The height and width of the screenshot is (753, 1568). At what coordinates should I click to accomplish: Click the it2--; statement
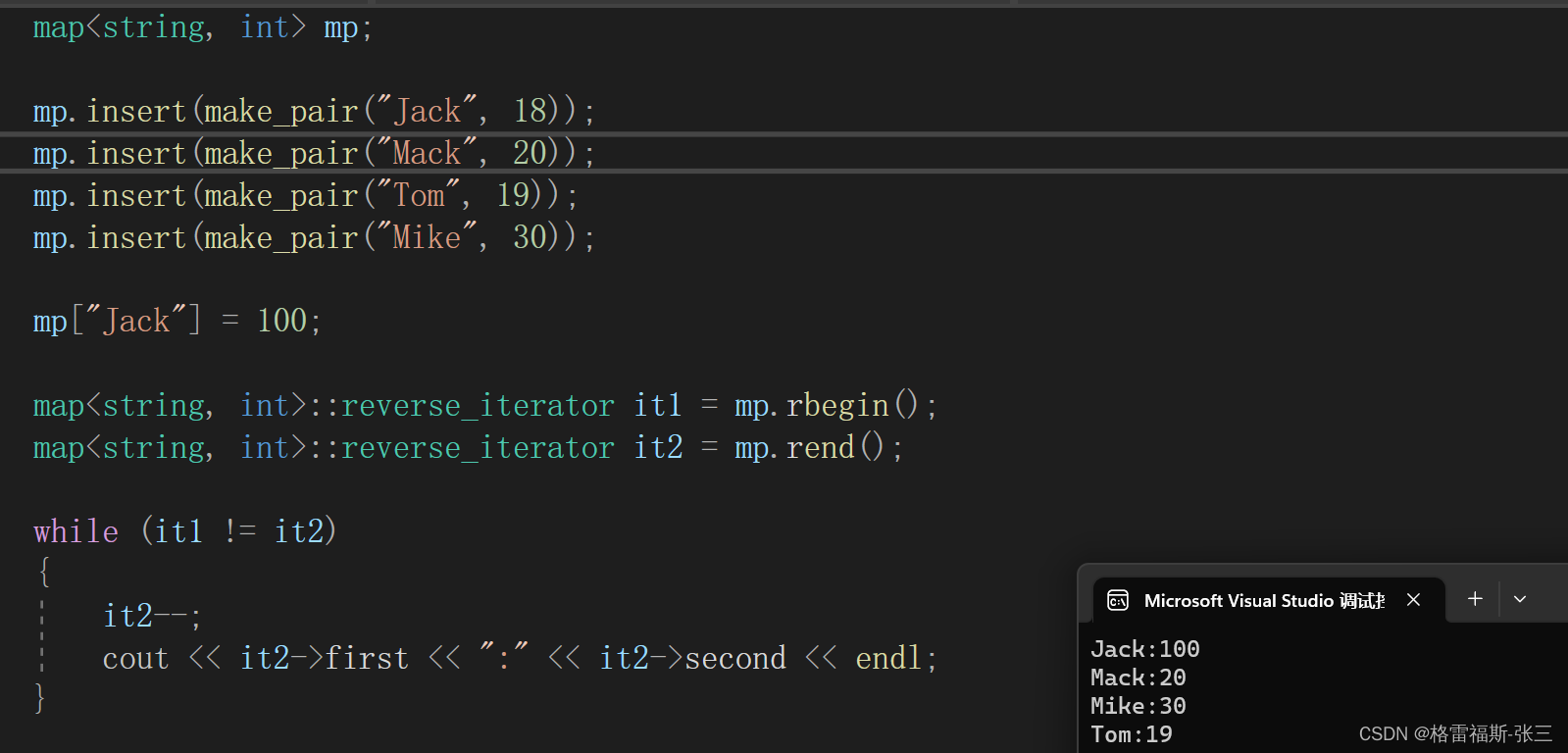tap(152, 616)
